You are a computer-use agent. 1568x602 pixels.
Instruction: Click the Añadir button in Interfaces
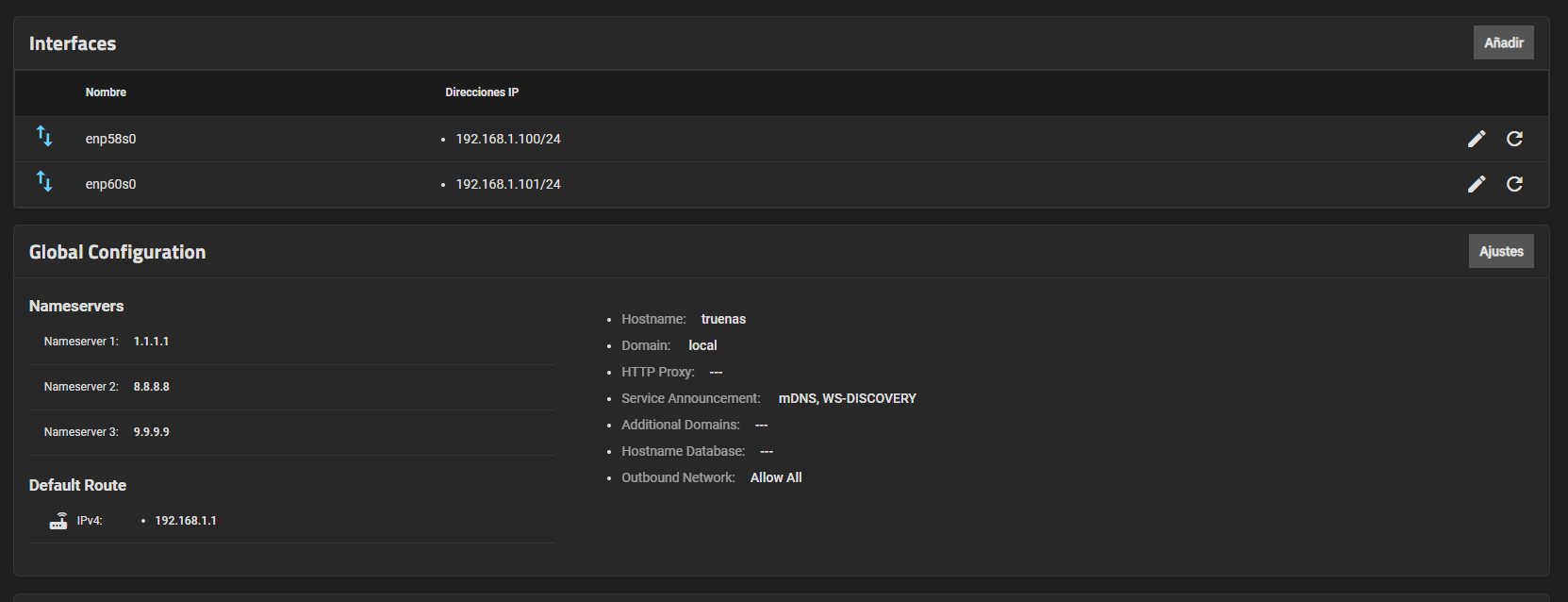click(1503, 42)
